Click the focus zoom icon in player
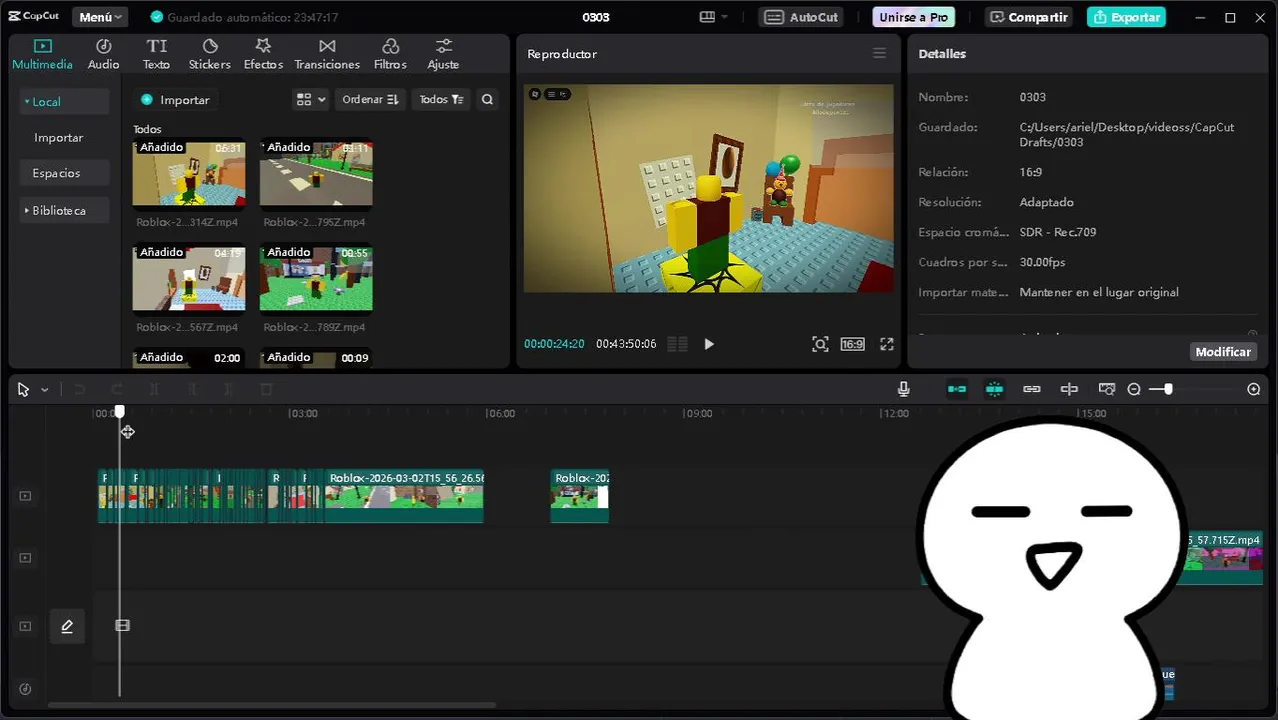The image size is (1278, 720). [820, 344]
